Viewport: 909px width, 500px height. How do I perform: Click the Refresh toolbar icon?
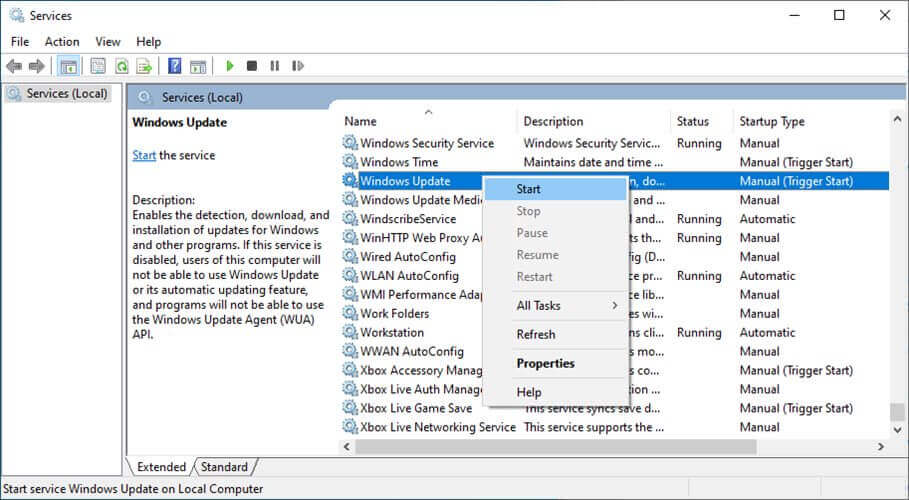[121, 66]
